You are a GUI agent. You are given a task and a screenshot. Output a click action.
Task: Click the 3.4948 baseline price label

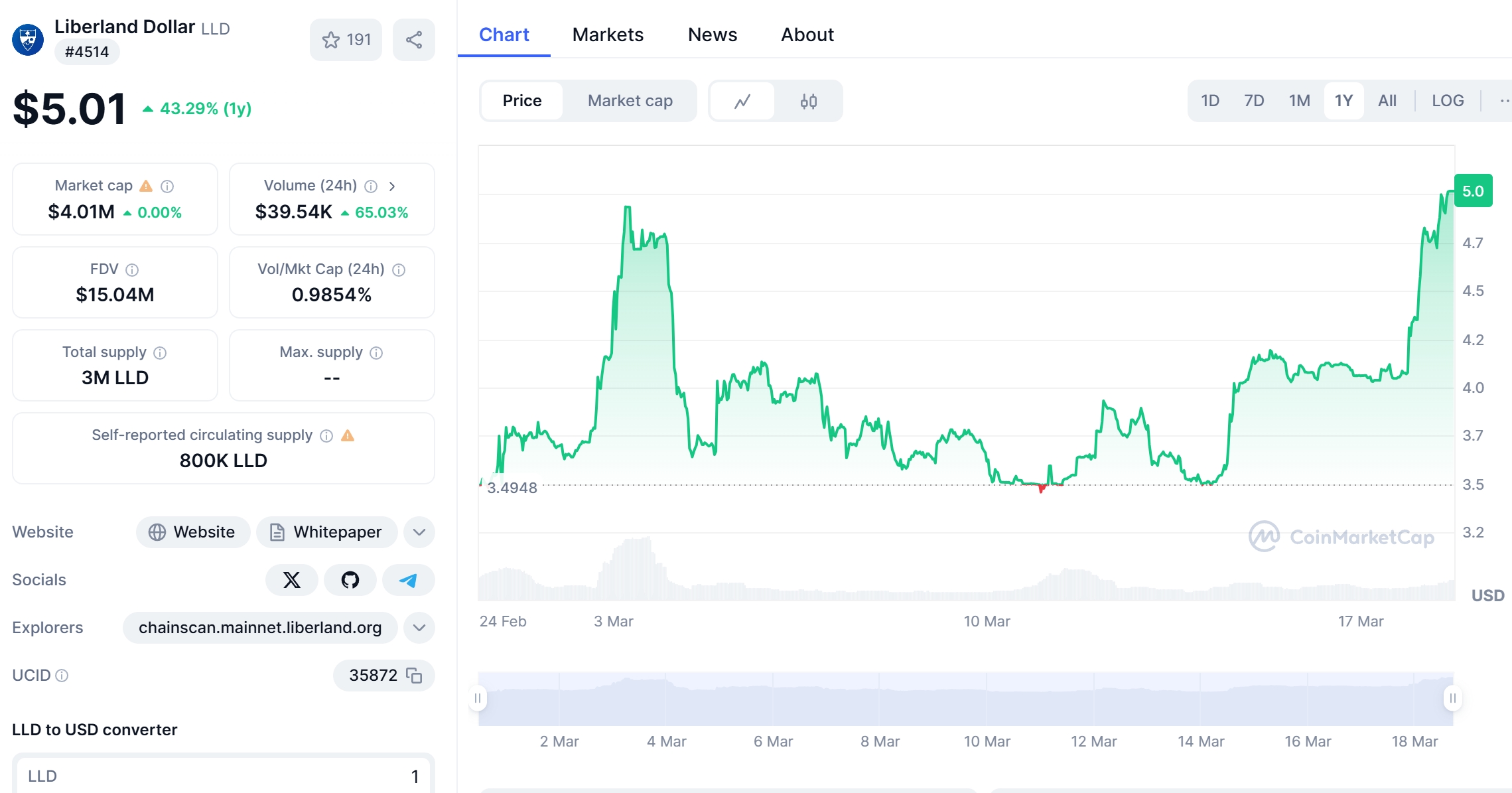point(512,488)
